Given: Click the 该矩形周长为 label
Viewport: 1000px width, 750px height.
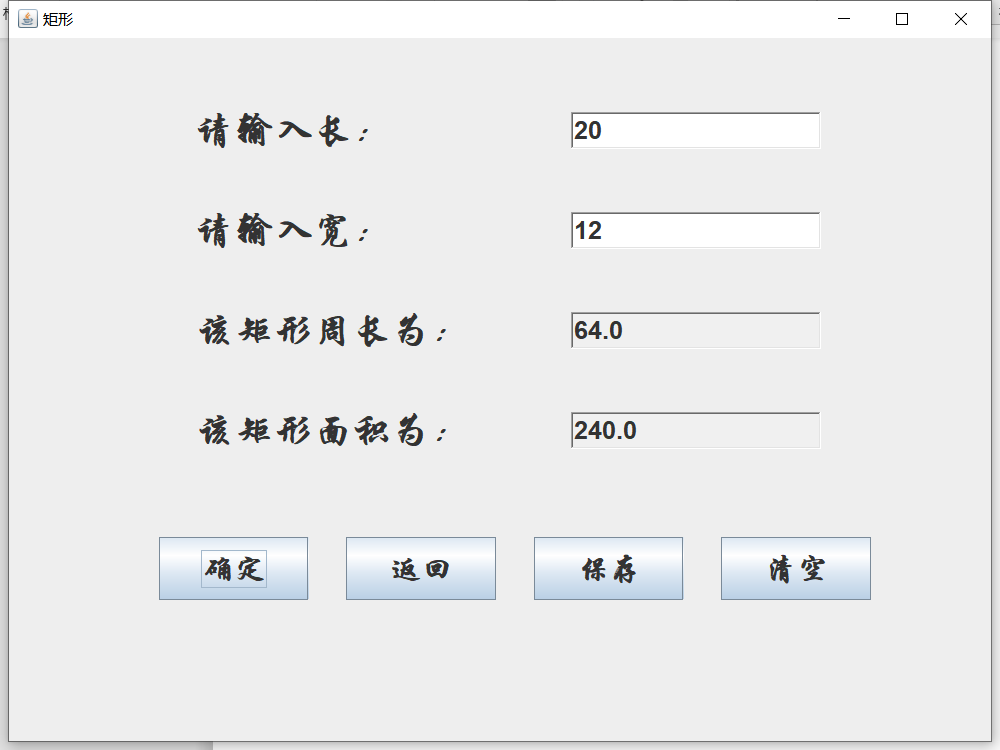Looking at the screenshot, I should [x=323, y=331].
